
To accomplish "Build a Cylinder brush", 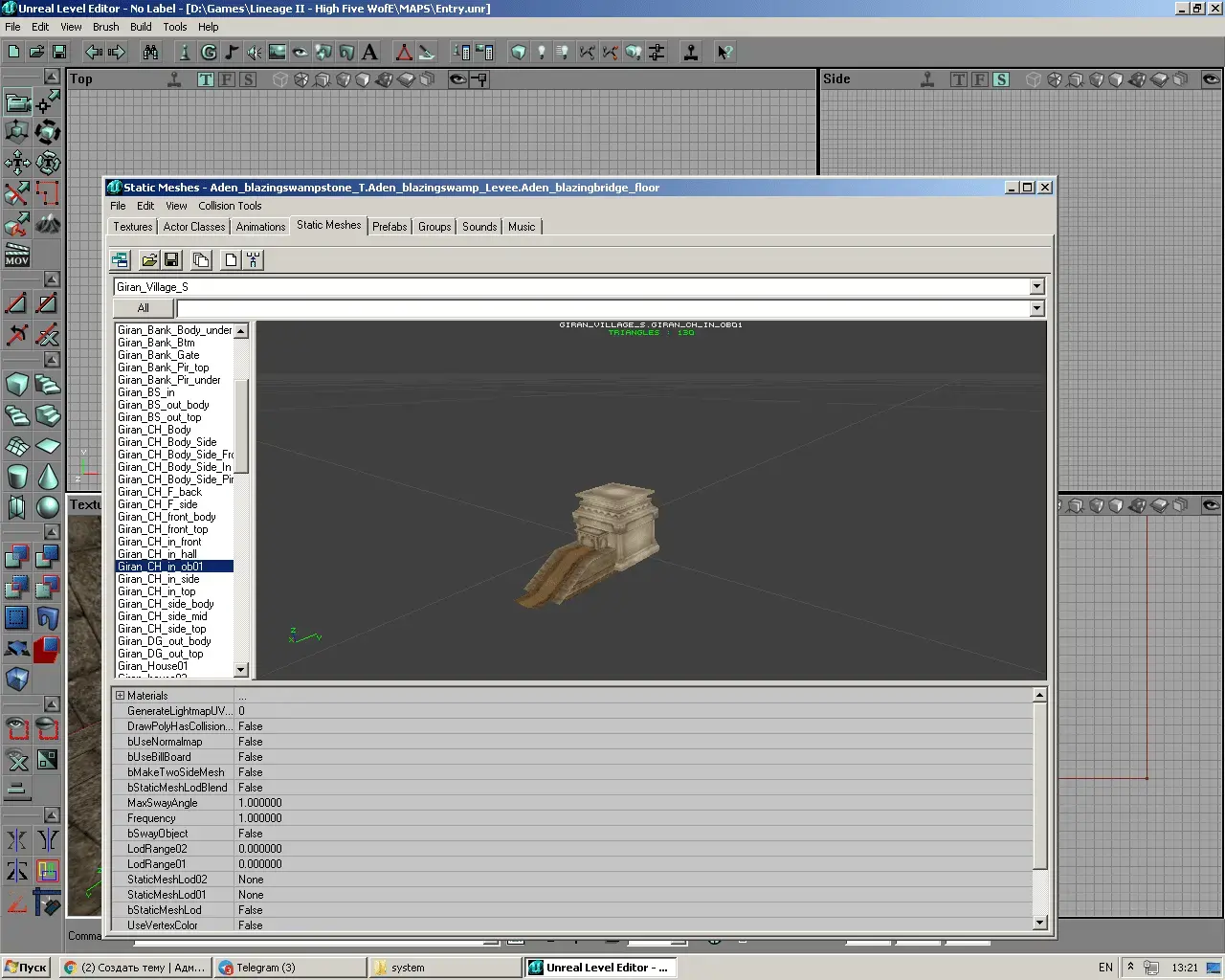I will [17, 477].
